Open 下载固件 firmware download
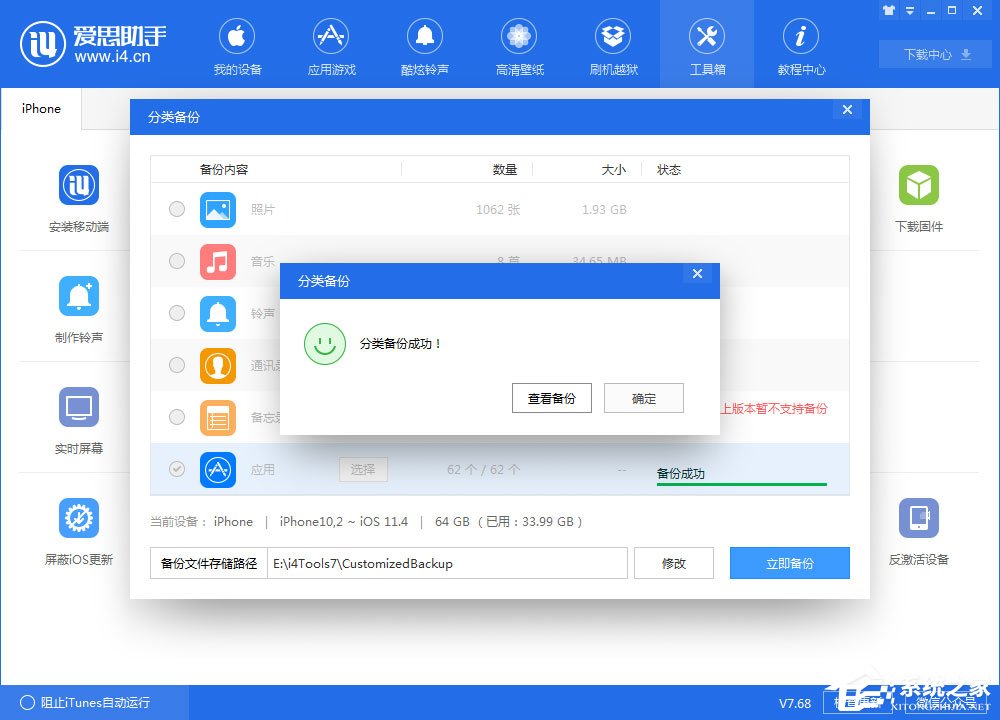This screenshot has width=1000, height=720. tap(919, 196)
